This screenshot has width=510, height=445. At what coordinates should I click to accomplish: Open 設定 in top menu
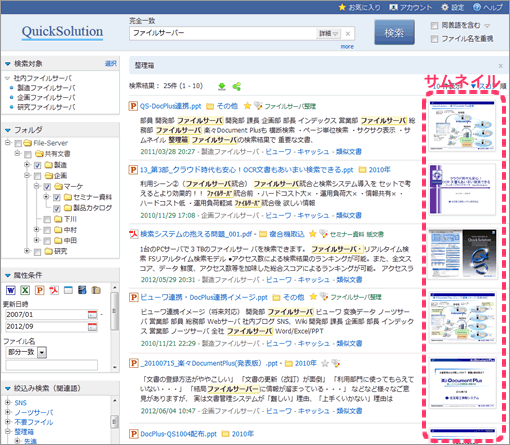tap(452, 7)
